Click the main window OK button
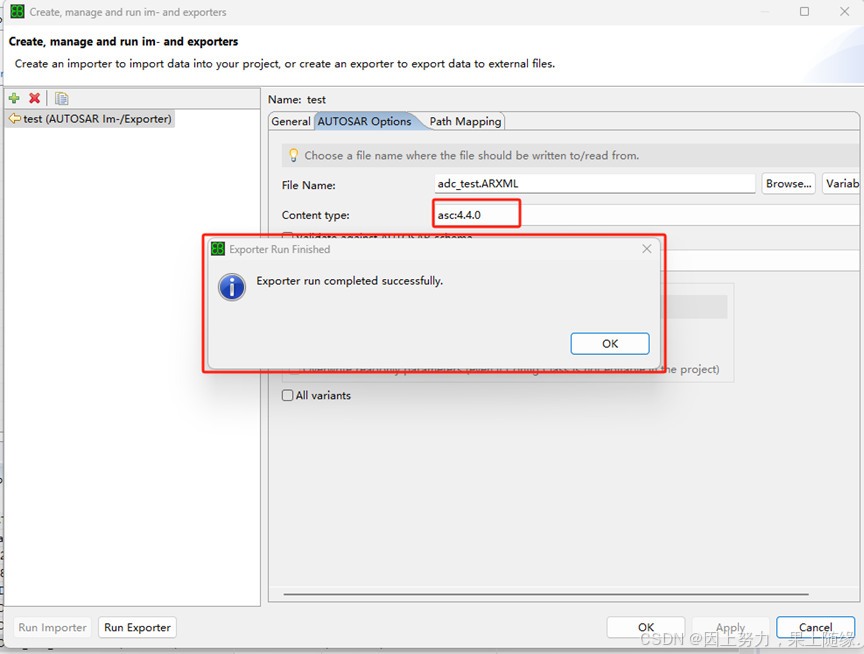The image size is (864, 654). [646, 628]
